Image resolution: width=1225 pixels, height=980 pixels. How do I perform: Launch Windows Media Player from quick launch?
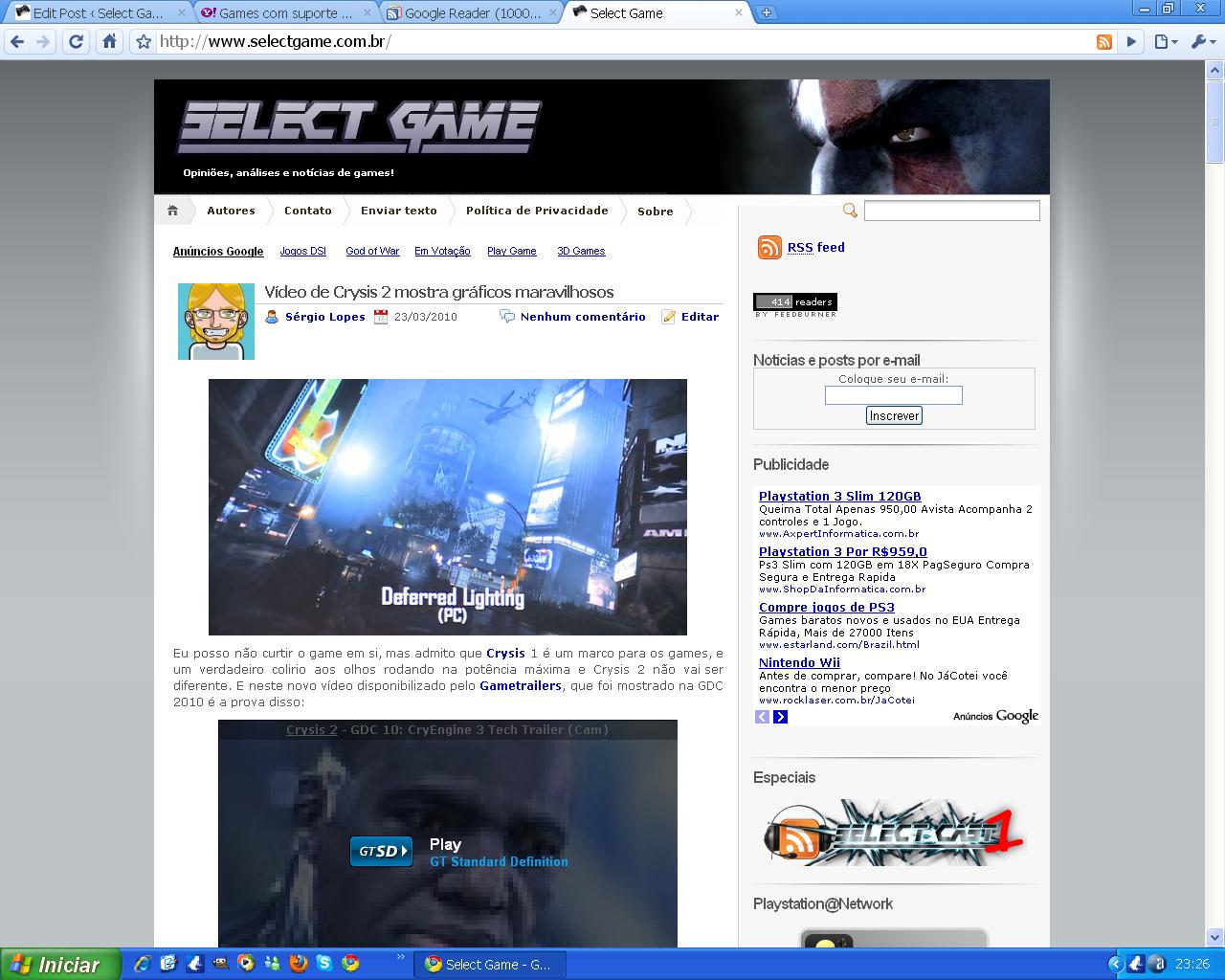[246, 964]
